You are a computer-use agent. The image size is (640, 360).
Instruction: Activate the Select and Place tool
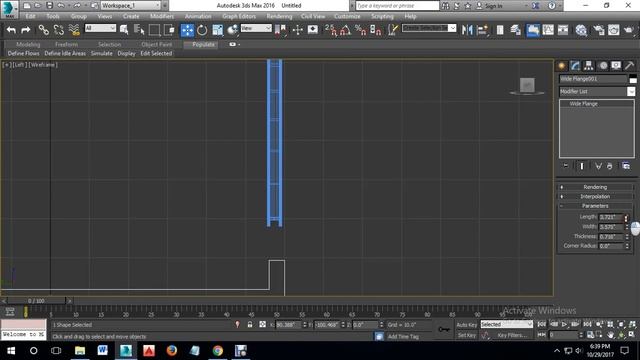point(233,30)
